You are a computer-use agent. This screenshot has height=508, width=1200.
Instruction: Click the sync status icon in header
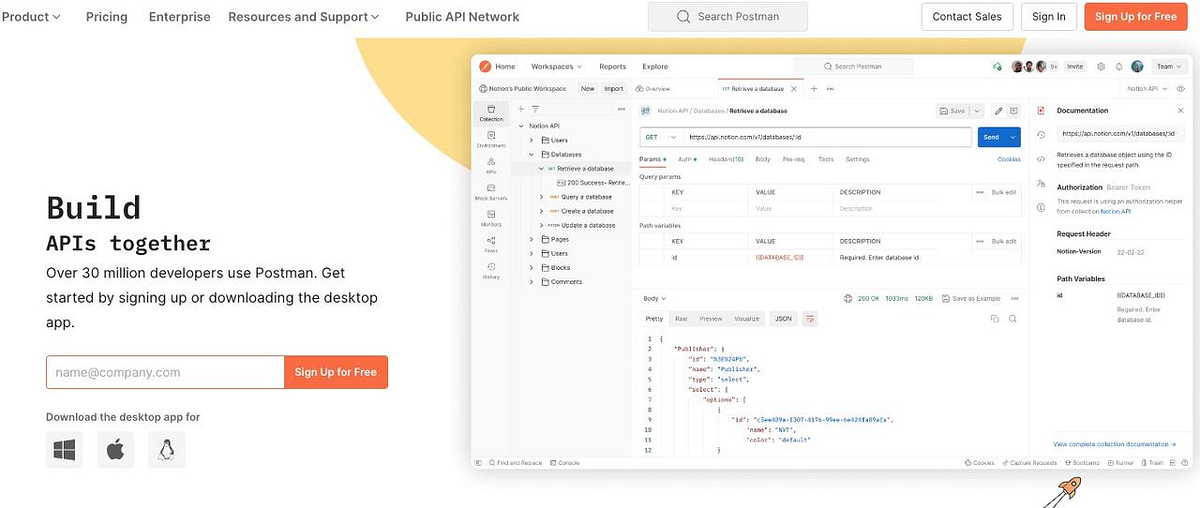click(997, 66)
